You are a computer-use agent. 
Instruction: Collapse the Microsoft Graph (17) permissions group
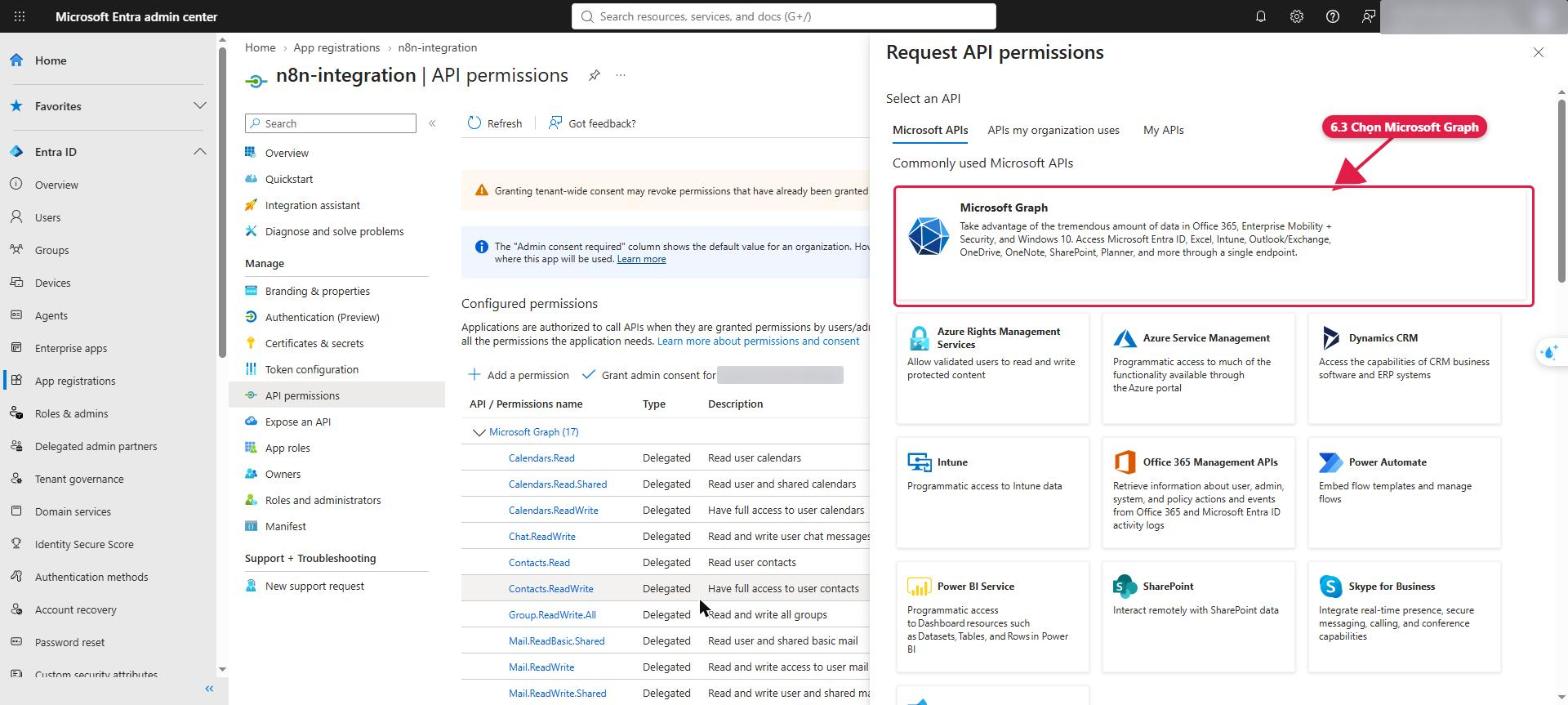pos(478,432)
